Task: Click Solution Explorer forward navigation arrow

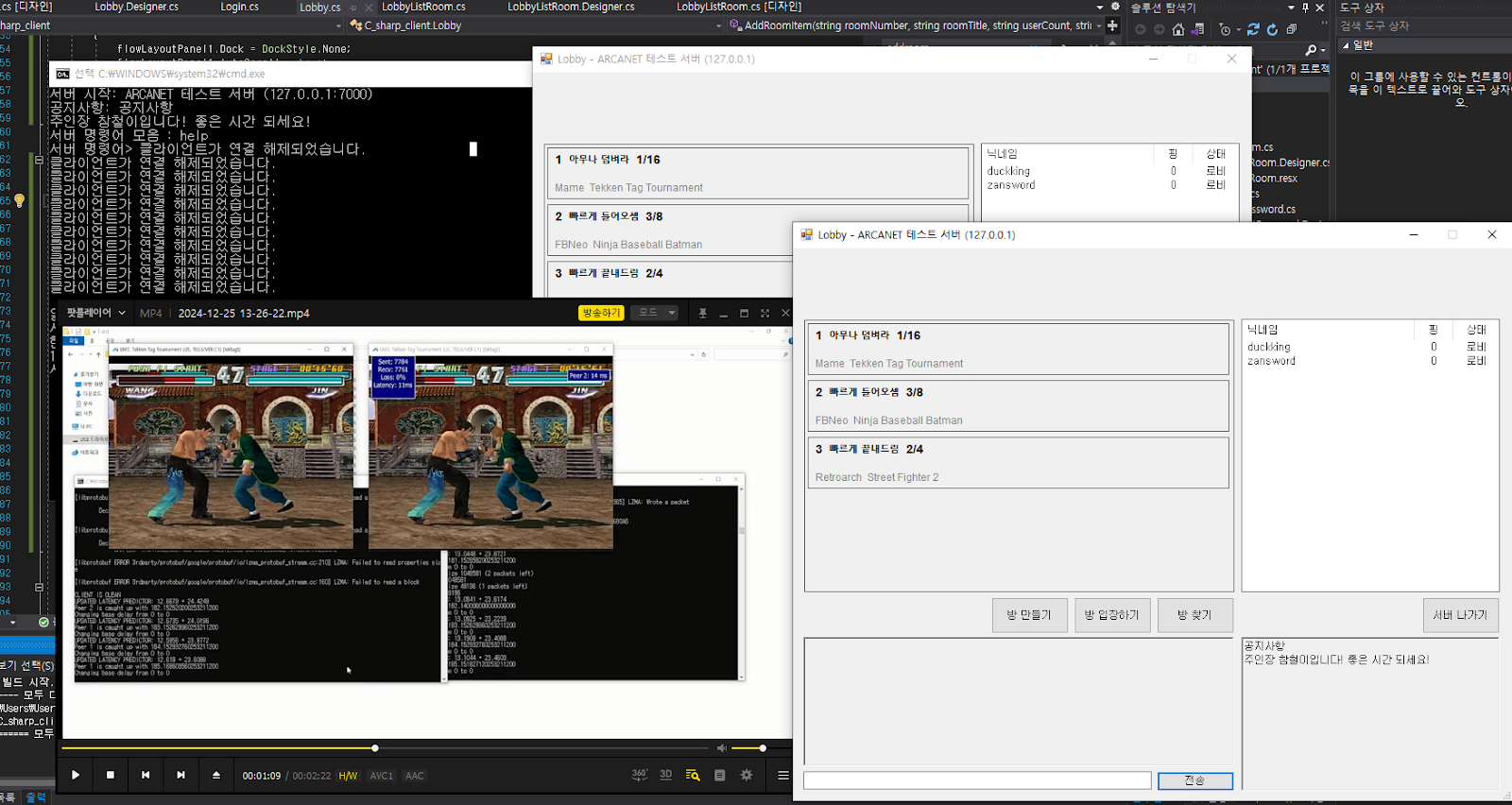Action: point(1160,29)
